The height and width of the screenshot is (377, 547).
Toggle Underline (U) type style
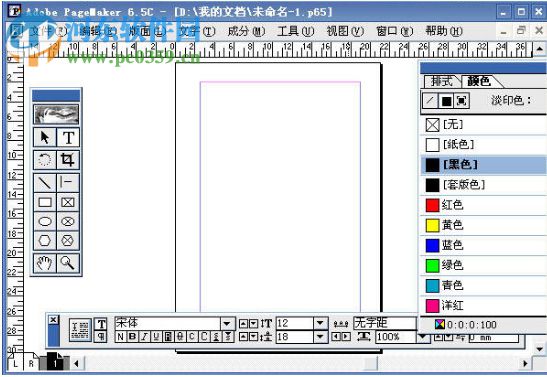pos(156,337)
